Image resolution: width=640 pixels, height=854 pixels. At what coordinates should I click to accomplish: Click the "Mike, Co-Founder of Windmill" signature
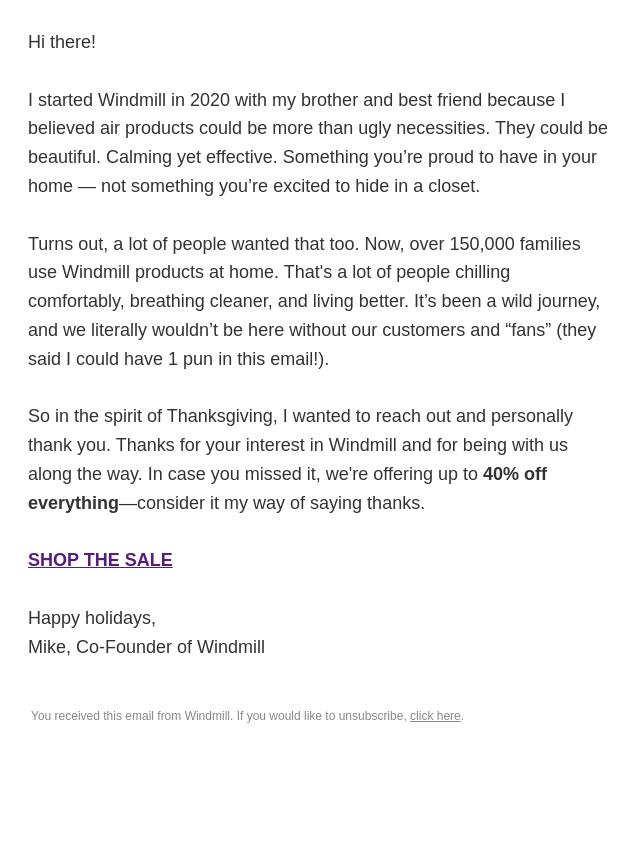146,647
